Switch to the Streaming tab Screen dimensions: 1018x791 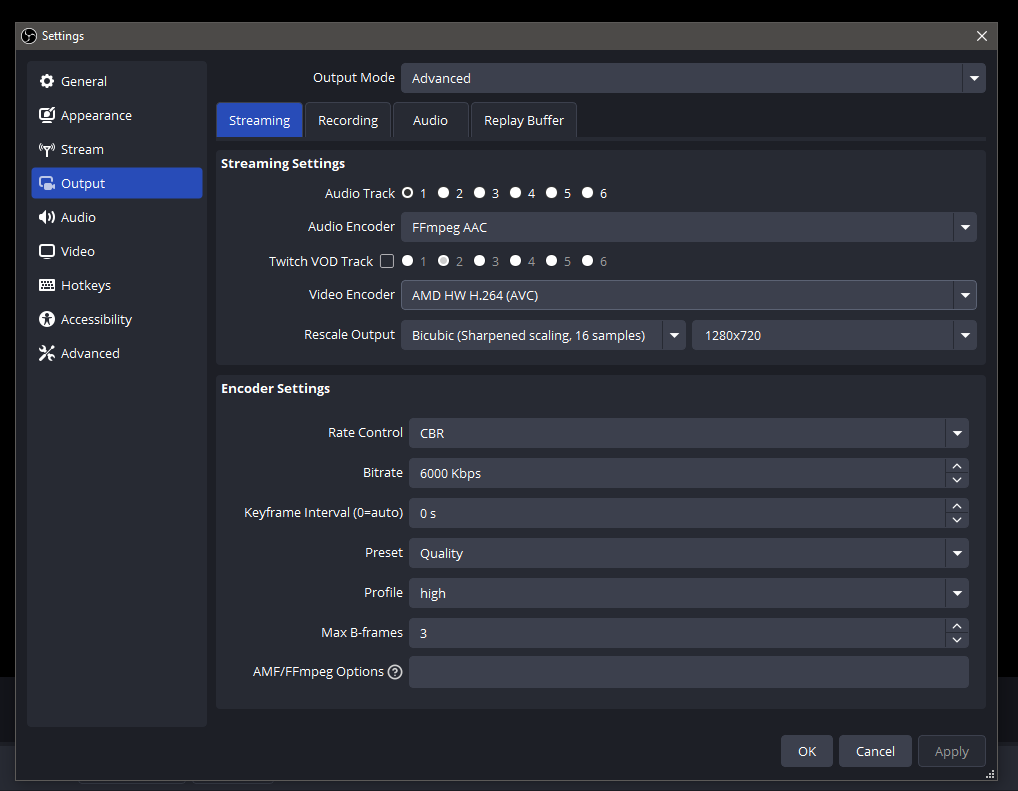click(259, 120)
